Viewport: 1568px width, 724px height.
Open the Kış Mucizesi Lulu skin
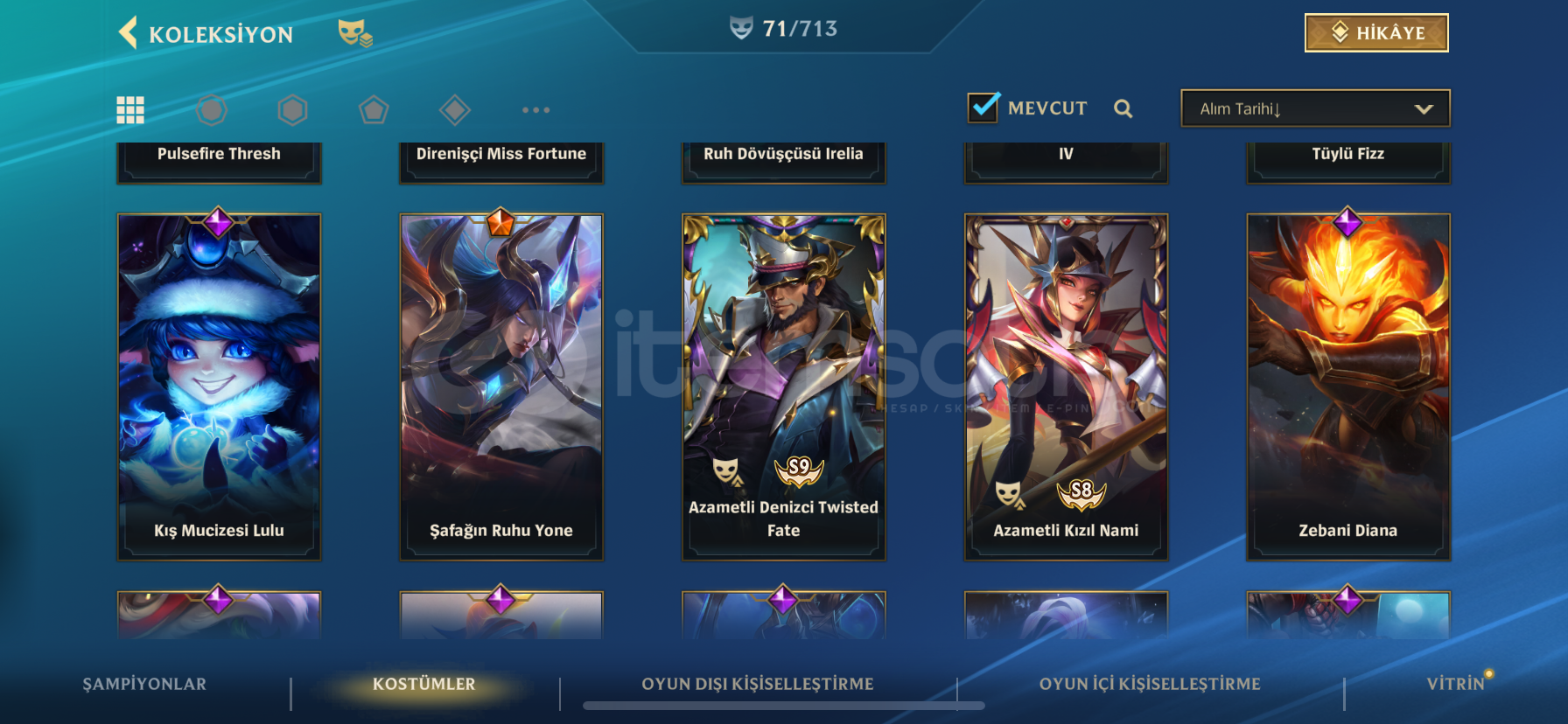click(x=219, y=386)
